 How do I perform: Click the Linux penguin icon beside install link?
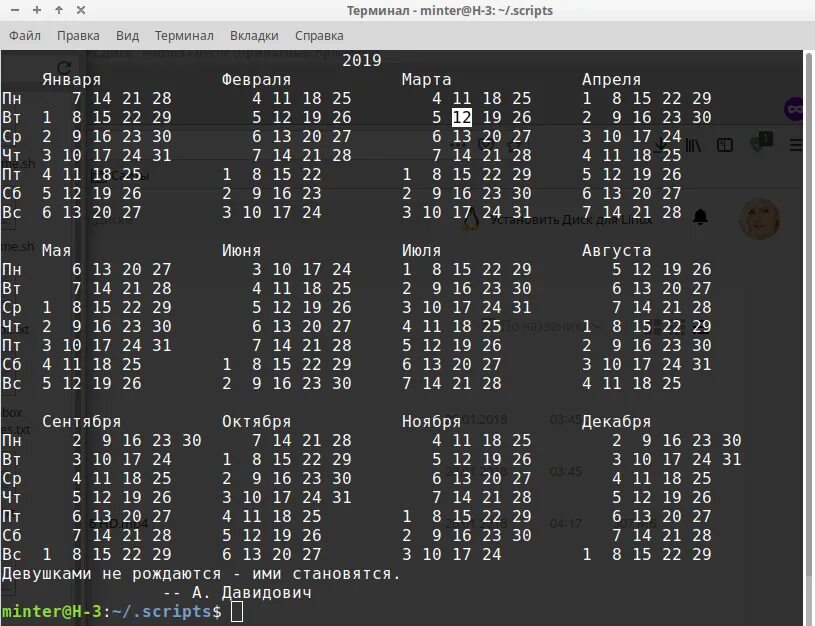click(471, 219)
